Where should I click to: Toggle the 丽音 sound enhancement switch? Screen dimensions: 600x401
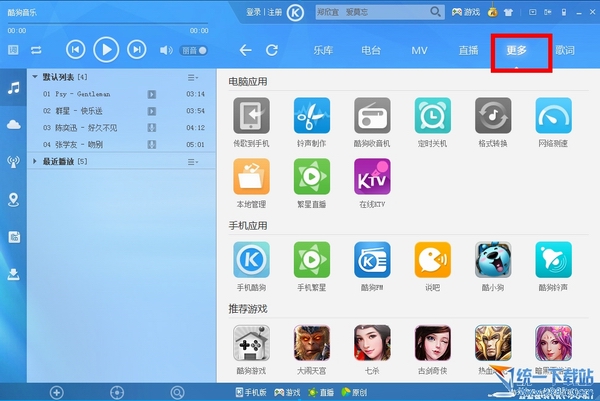[194, 50]
